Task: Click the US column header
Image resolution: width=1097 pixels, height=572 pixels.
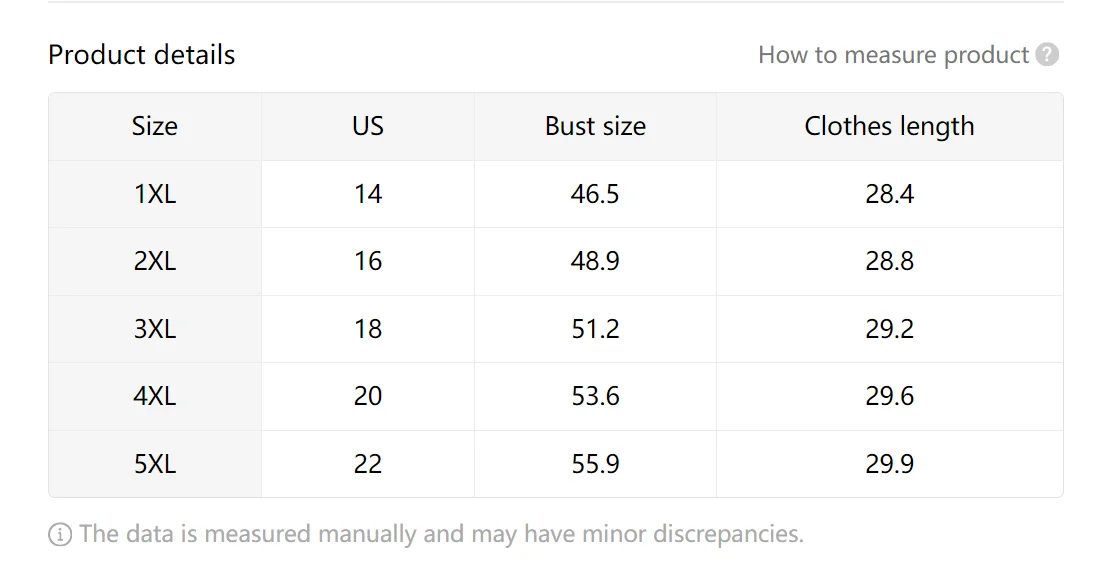Action: click(x=368, y=126)
